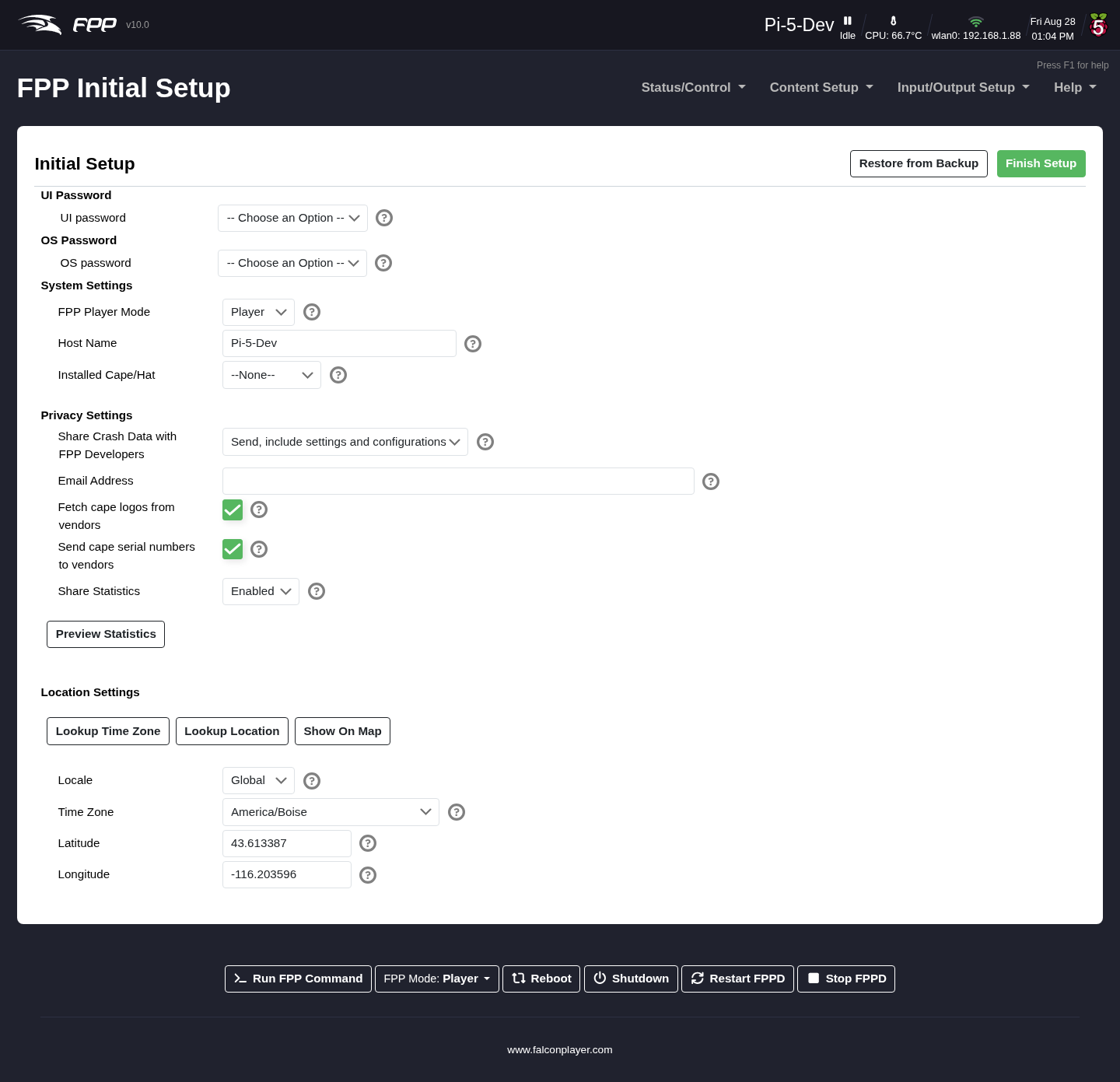
Task: Uncheck Send cape serial numbers to vendors
Action: pos(233,549)
